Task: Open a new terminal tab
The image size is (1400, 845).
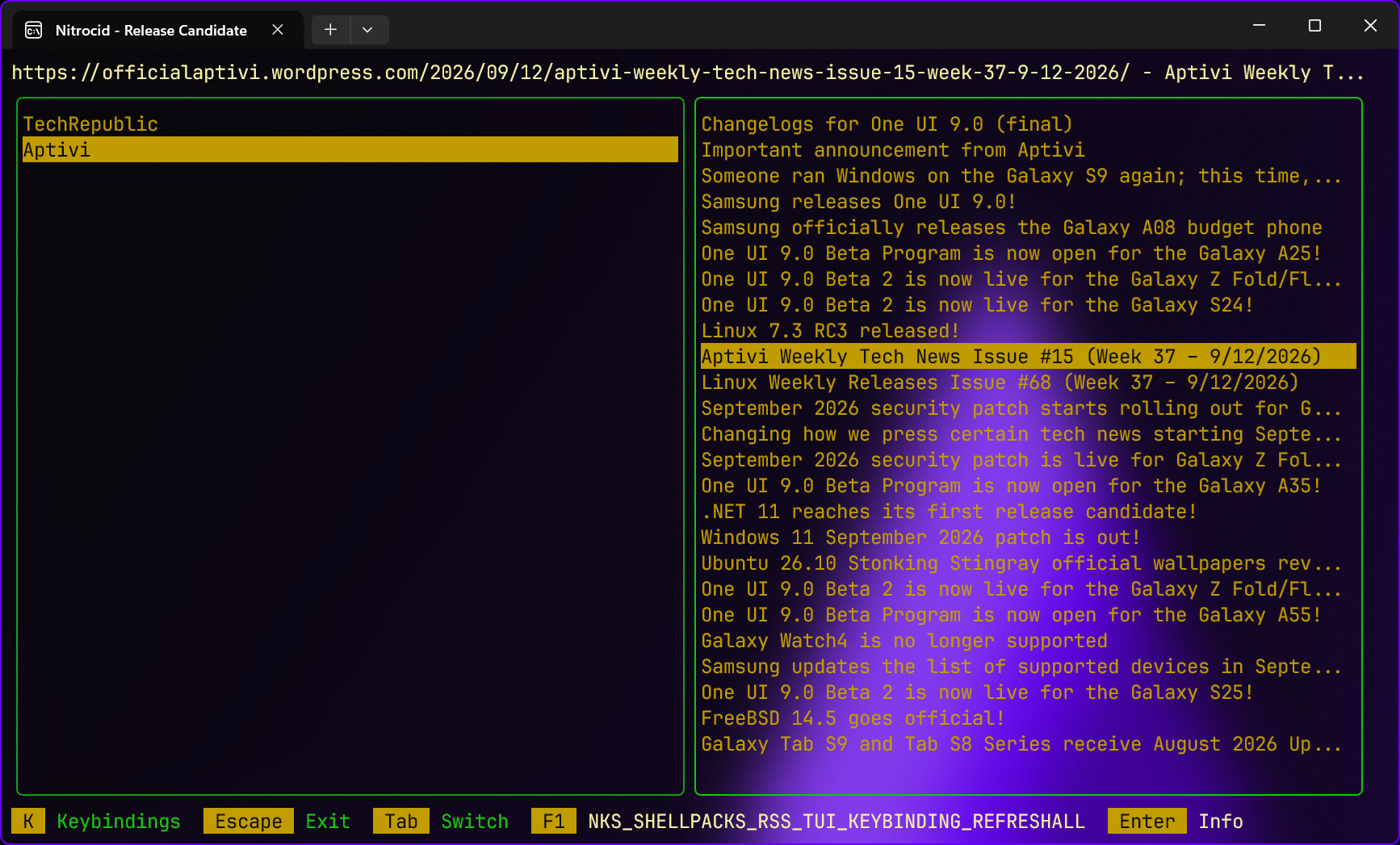Action: (330, 30)
